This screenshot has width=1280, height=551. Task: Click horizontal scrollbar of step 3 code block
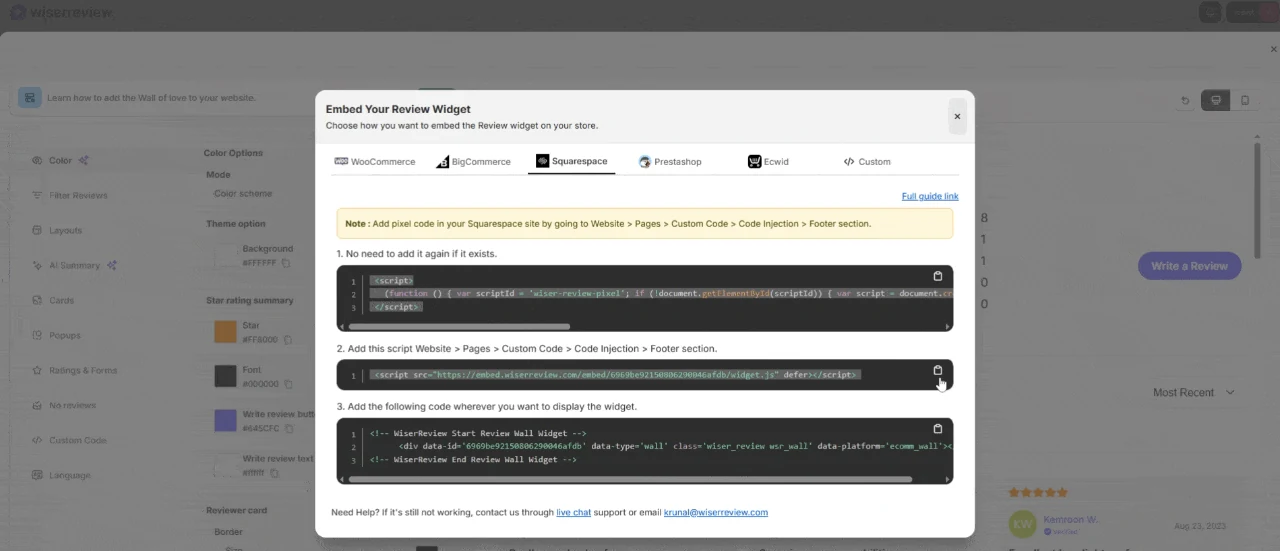(x=629, y=479)
